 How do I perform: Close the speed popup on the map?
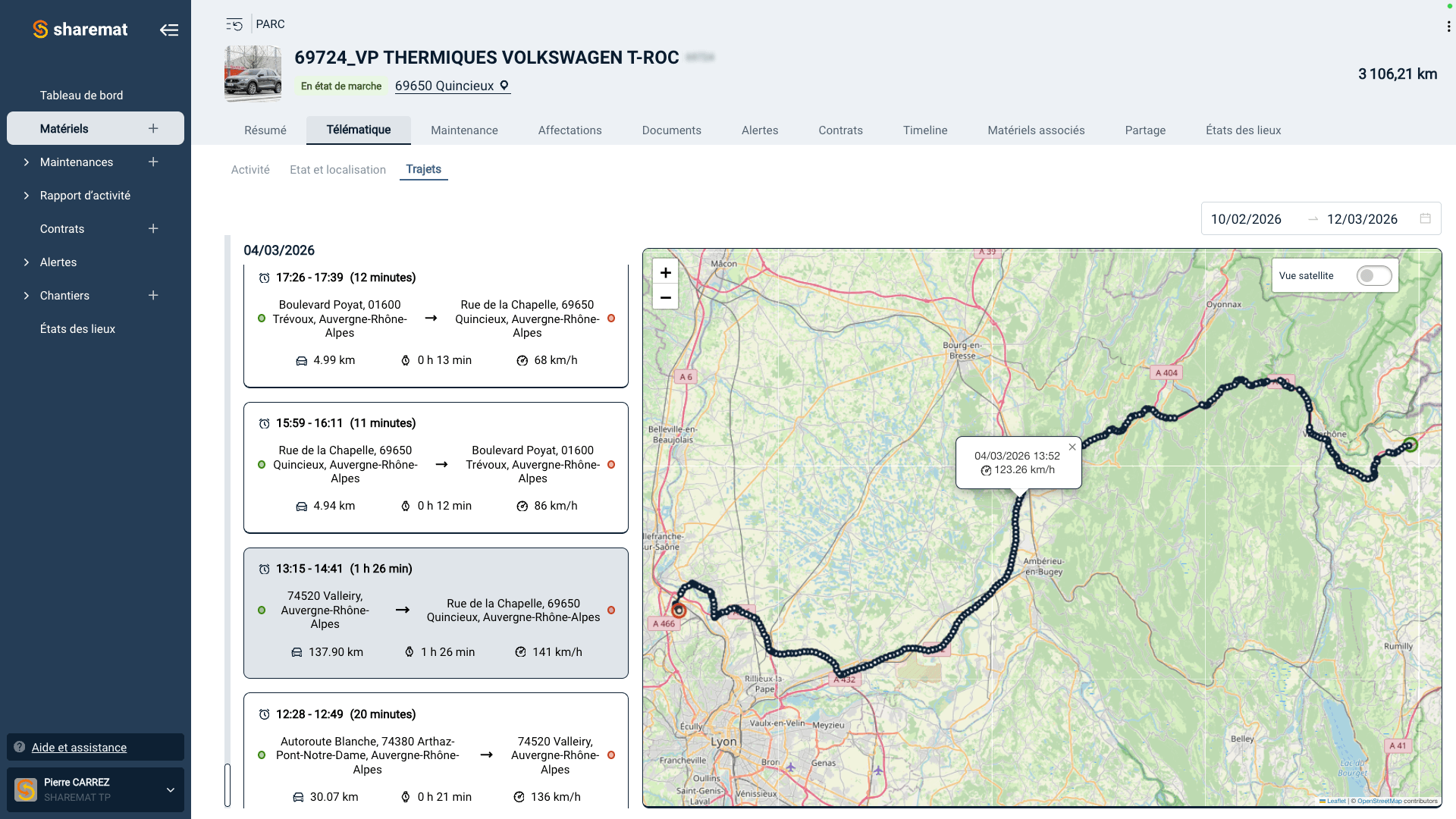pyautogui.click(x=1072, y=447)
